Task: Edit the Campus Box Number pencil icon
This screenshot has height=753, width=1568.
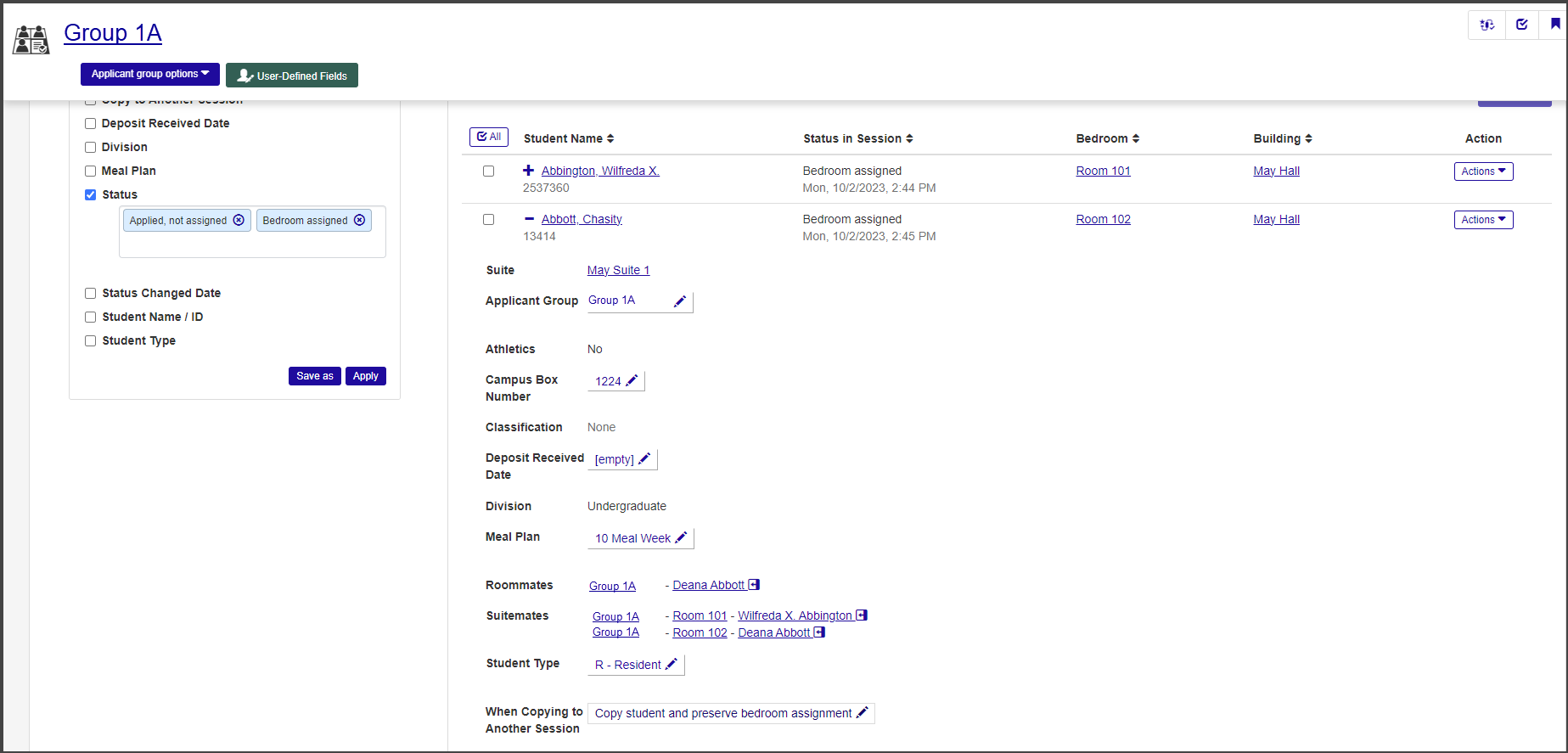Action: (x=632, y=381)
